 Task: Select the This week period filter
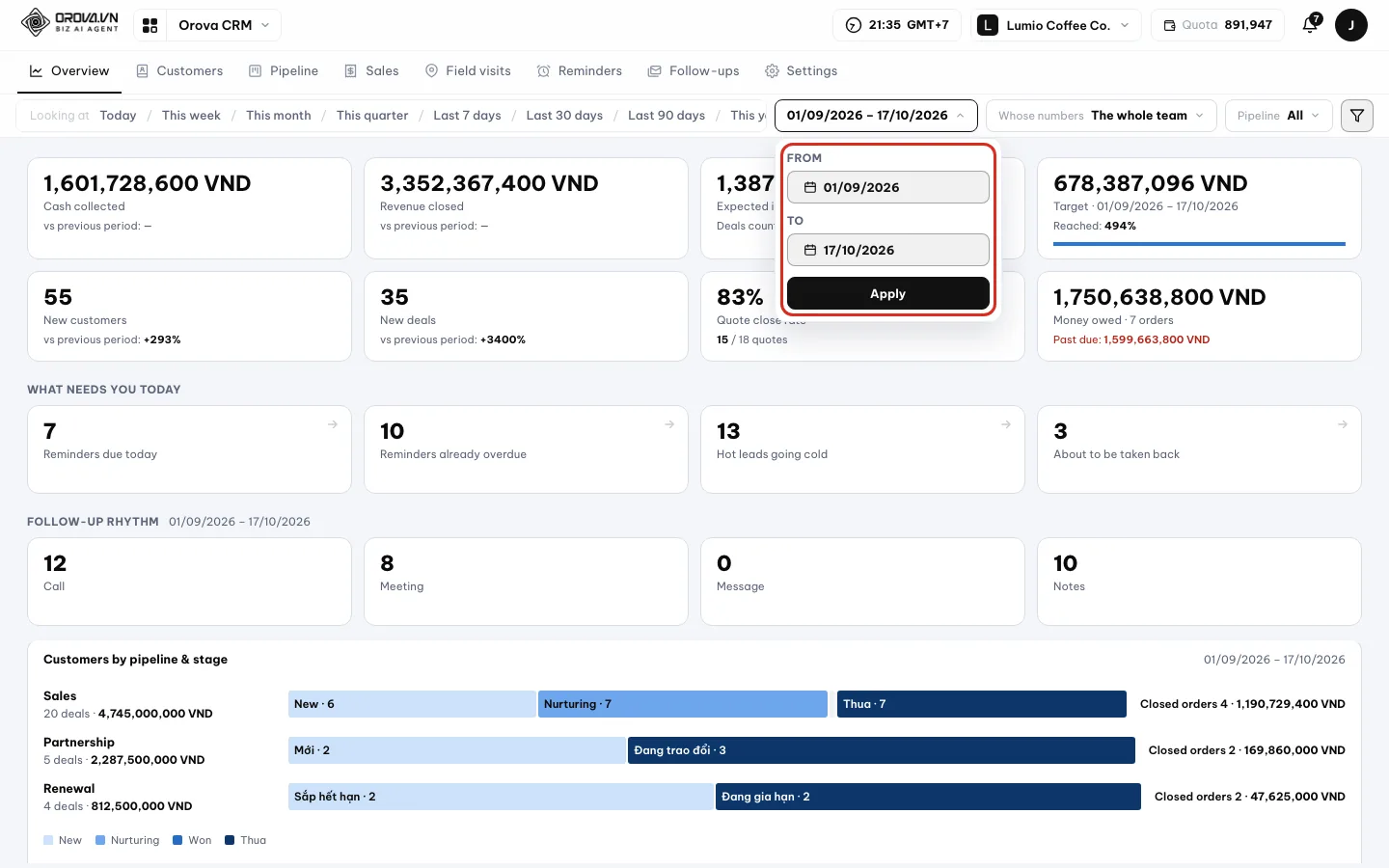[x=191, y=116]
